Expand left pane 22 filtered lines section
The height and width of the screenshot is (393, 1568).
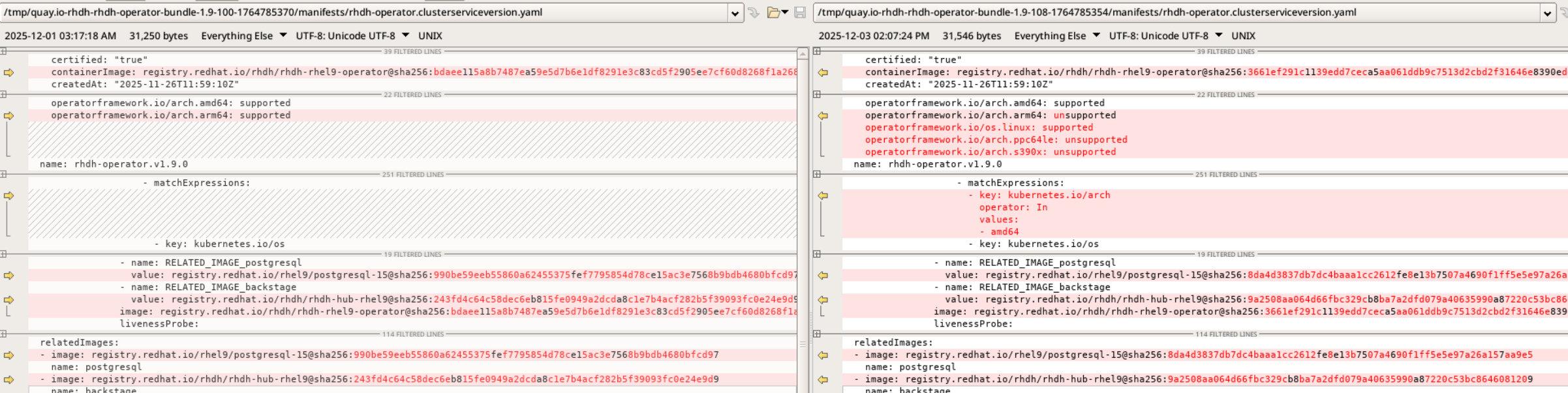(3, 95)
